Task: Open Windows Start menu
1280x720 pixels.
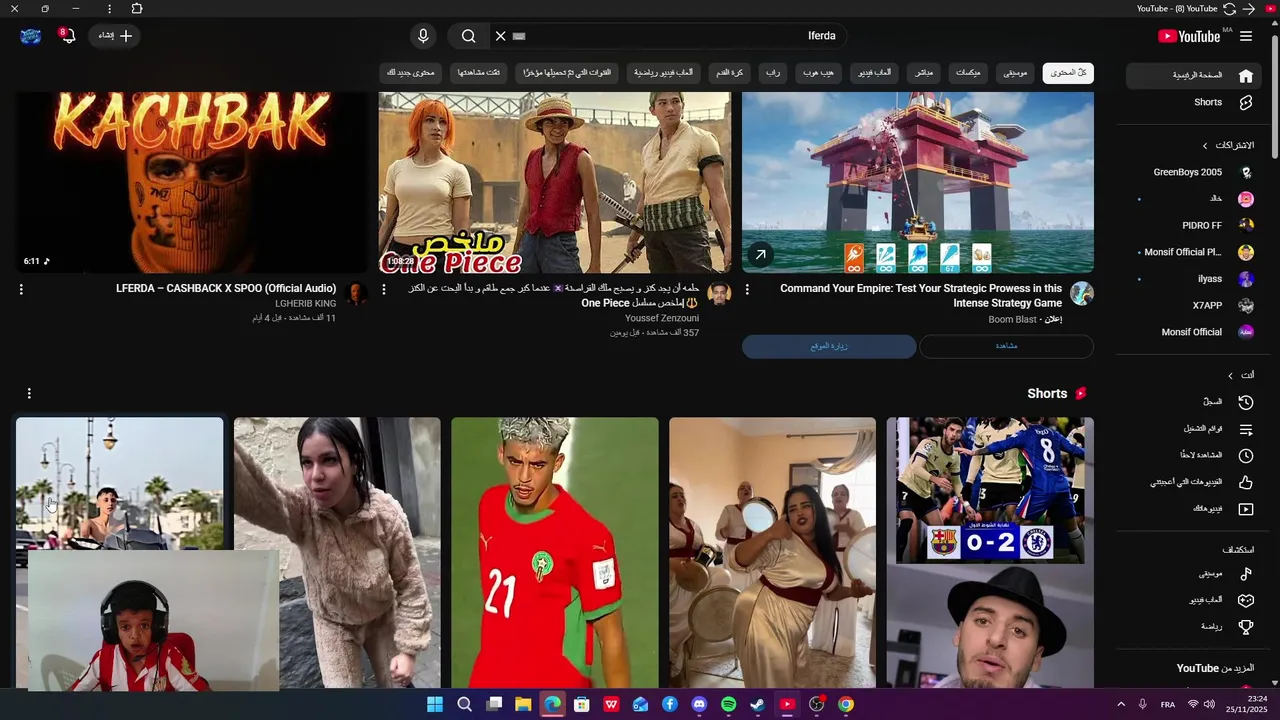Action: (x=435, y=705)
